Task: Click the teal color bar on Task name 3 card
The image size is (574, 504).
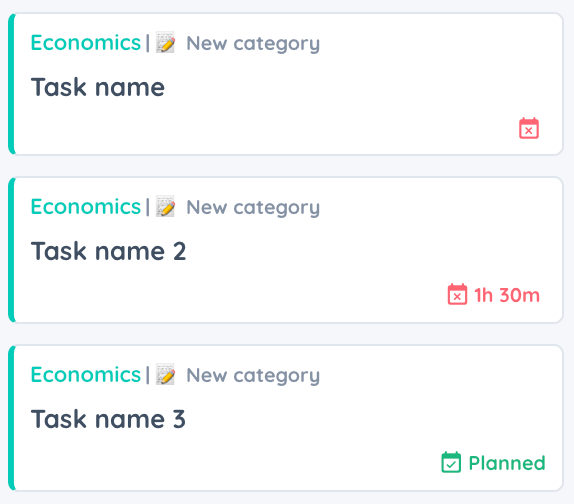Action: pos(12,418)
